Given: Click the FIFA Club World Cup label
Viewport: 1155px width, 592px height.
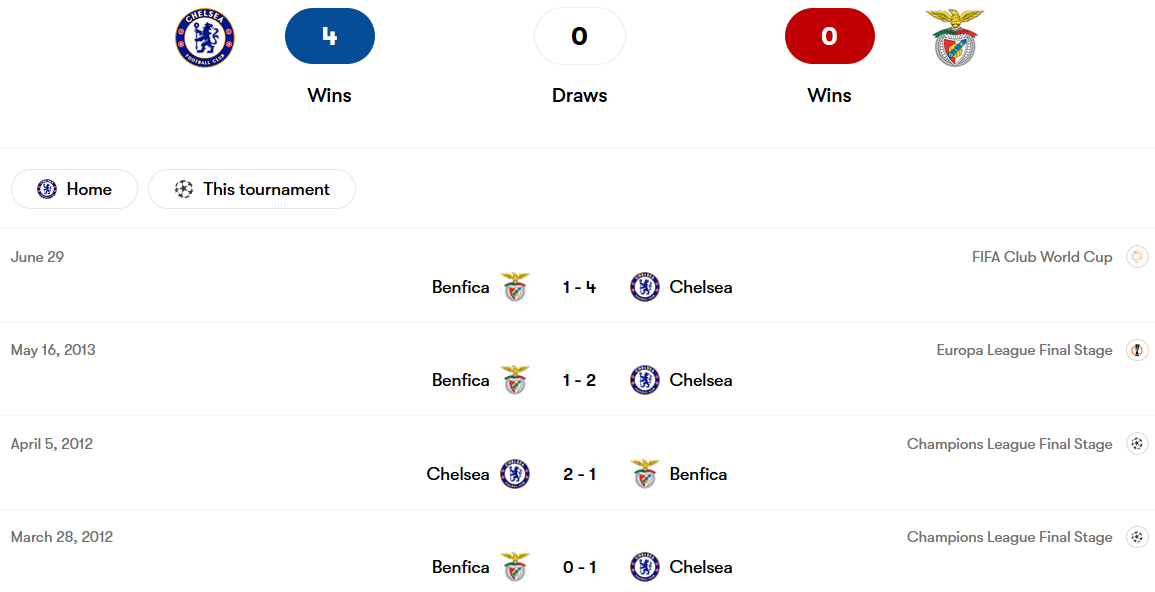Looking at the screenshot, I should (1041, 257).
